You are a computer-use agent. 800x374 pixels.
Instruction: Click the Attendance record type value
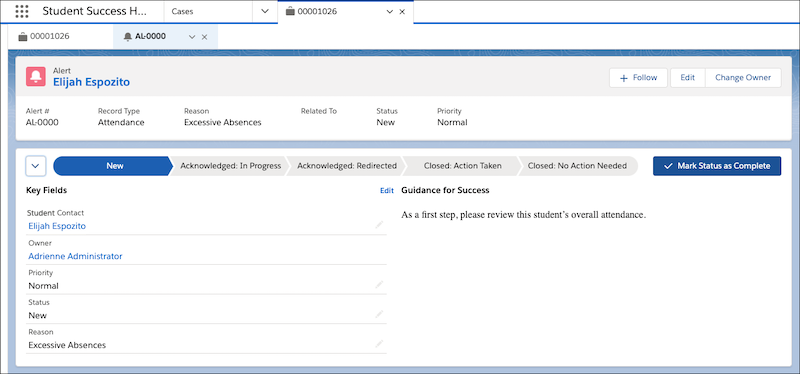[121, 122]
